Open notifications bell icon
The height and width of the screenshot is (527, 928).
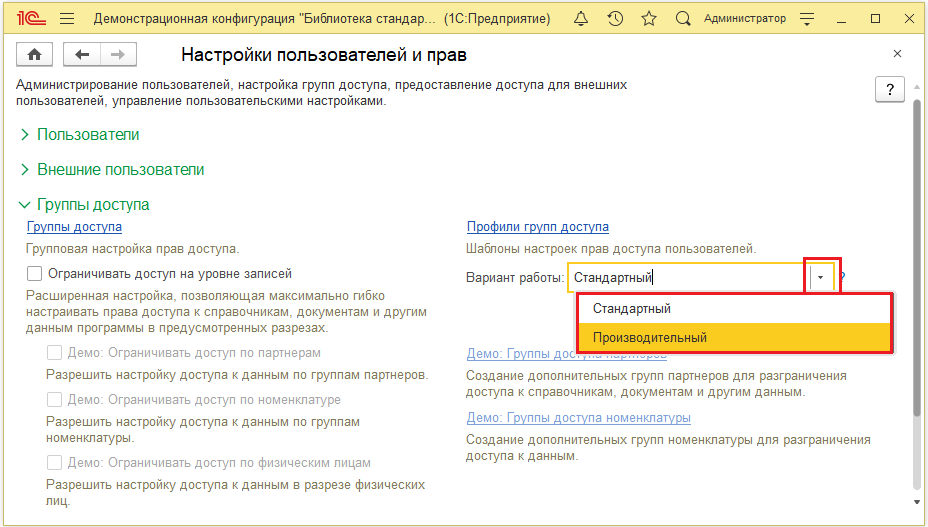pos(581,19)
